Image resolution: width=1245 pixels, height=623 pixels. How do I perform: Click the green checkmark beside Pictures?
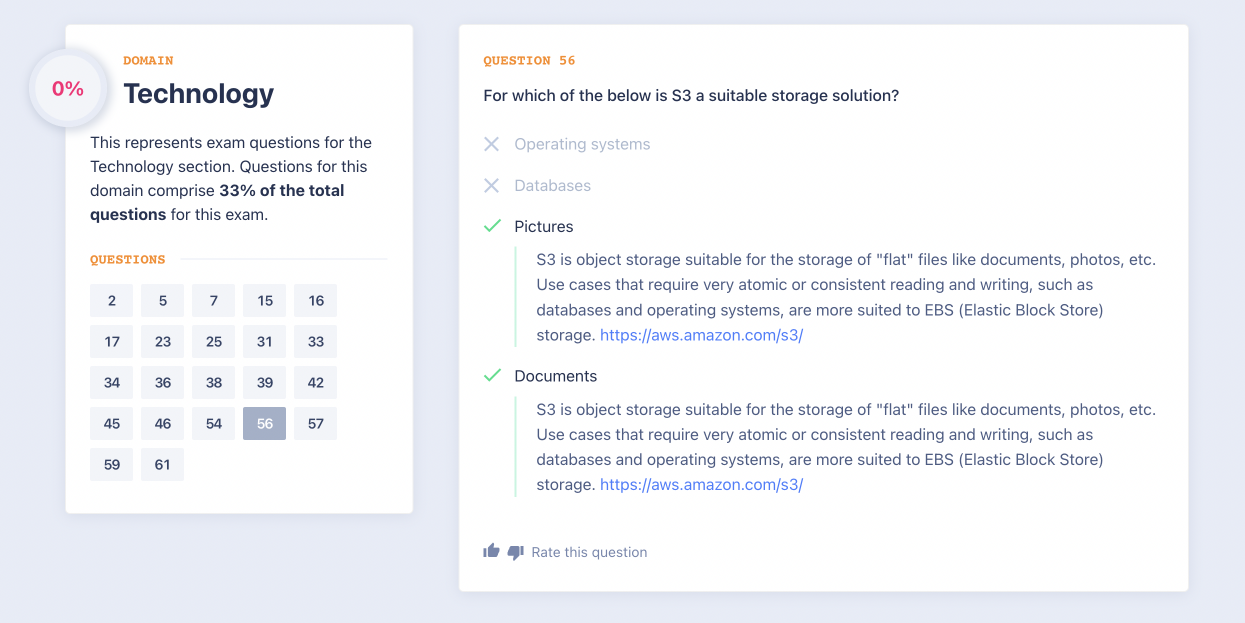tap(491, 226)
